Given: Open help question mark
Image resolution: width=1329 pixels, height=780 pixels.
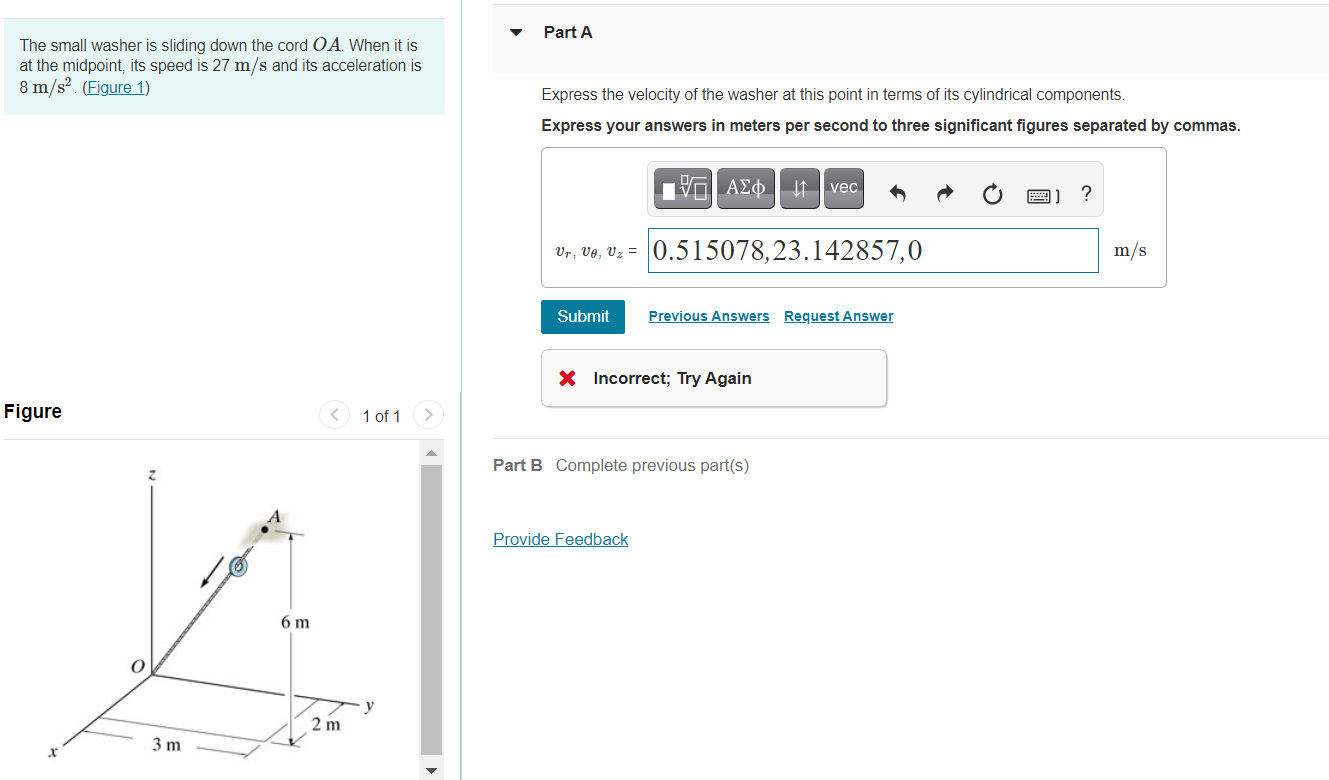Looking at the screenshot, I should click(x=1086, y=194).
